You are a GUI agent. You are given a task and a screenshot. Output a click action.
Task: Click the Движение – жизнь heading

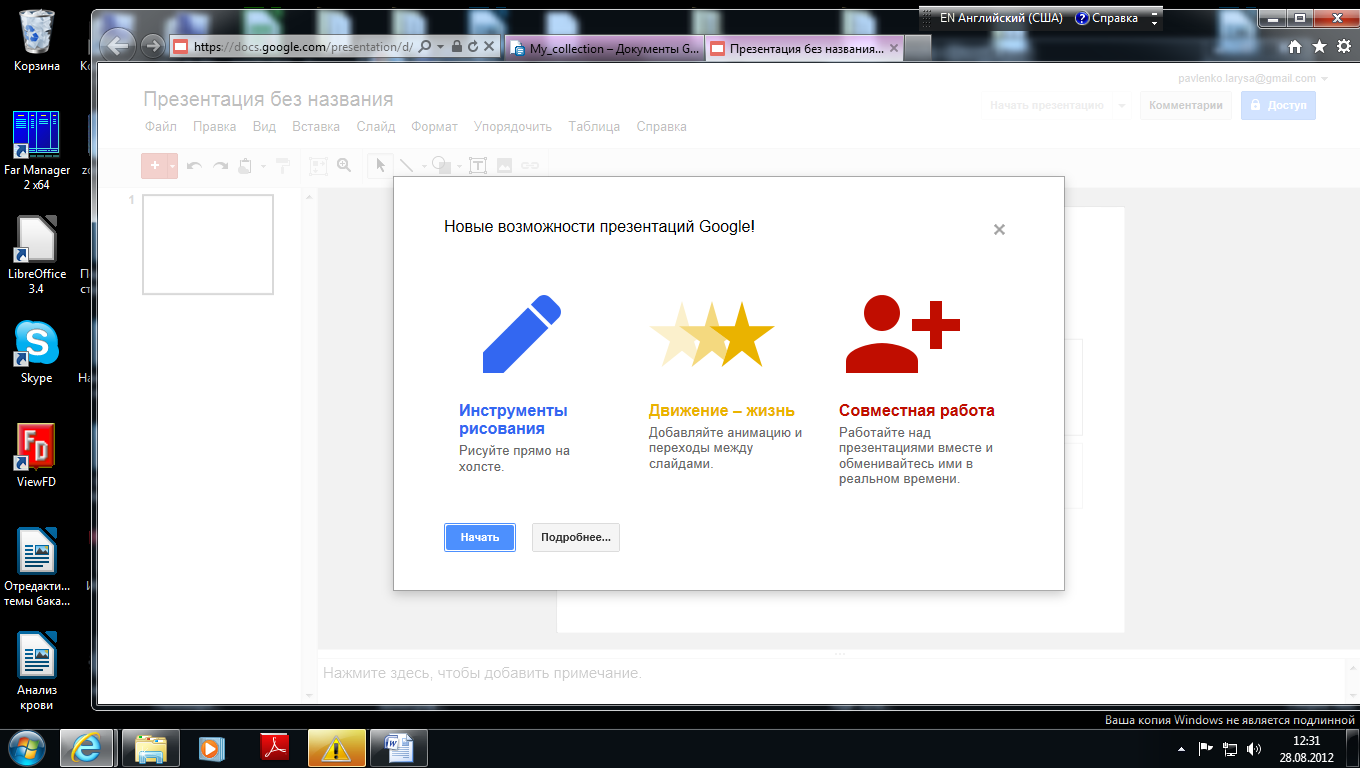click(721, 410)
